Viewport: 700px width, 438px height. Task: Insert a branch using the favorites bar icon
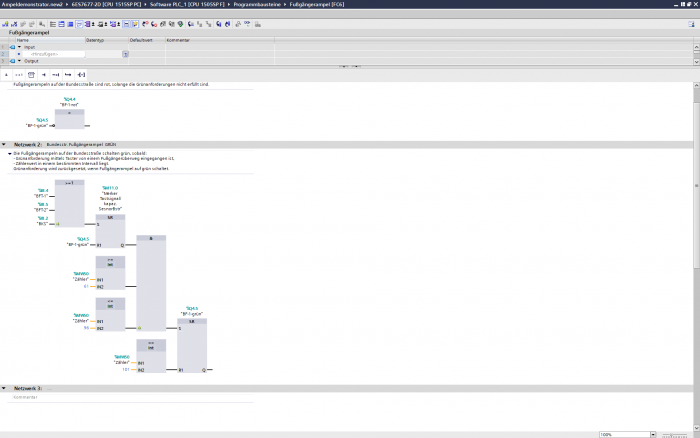[68, 74]
